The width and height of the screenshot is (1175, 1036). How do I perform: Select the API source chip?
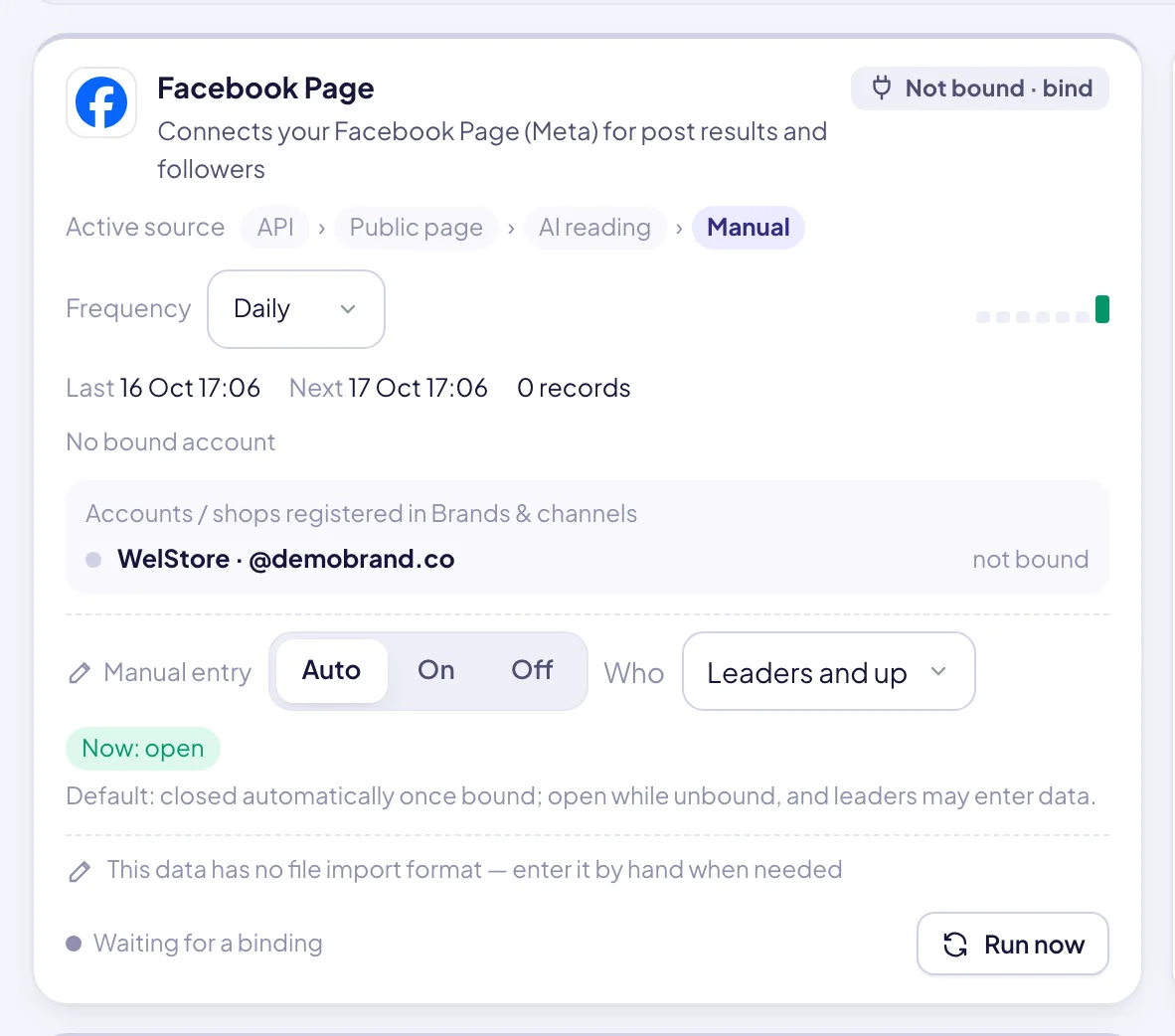point(275,227)
